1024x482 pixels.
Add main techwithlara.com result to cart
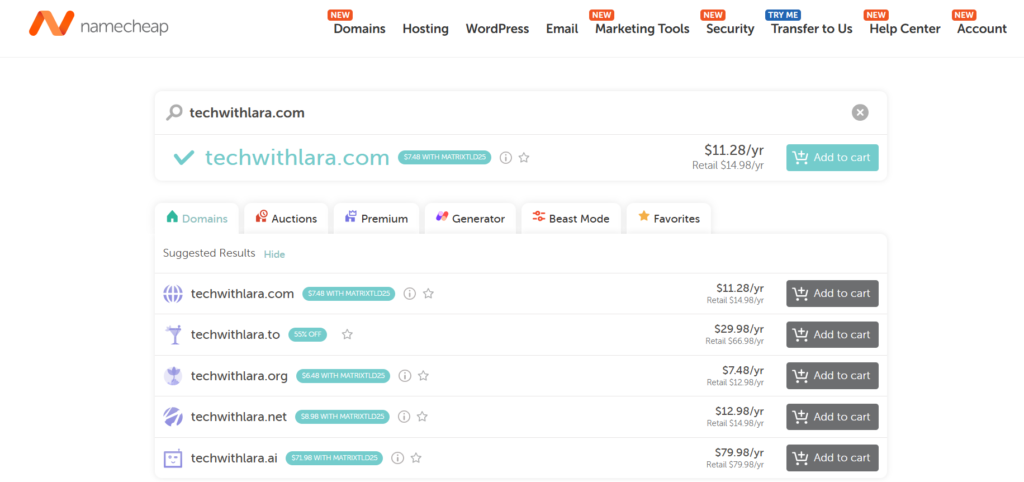(x=832, y=157)
